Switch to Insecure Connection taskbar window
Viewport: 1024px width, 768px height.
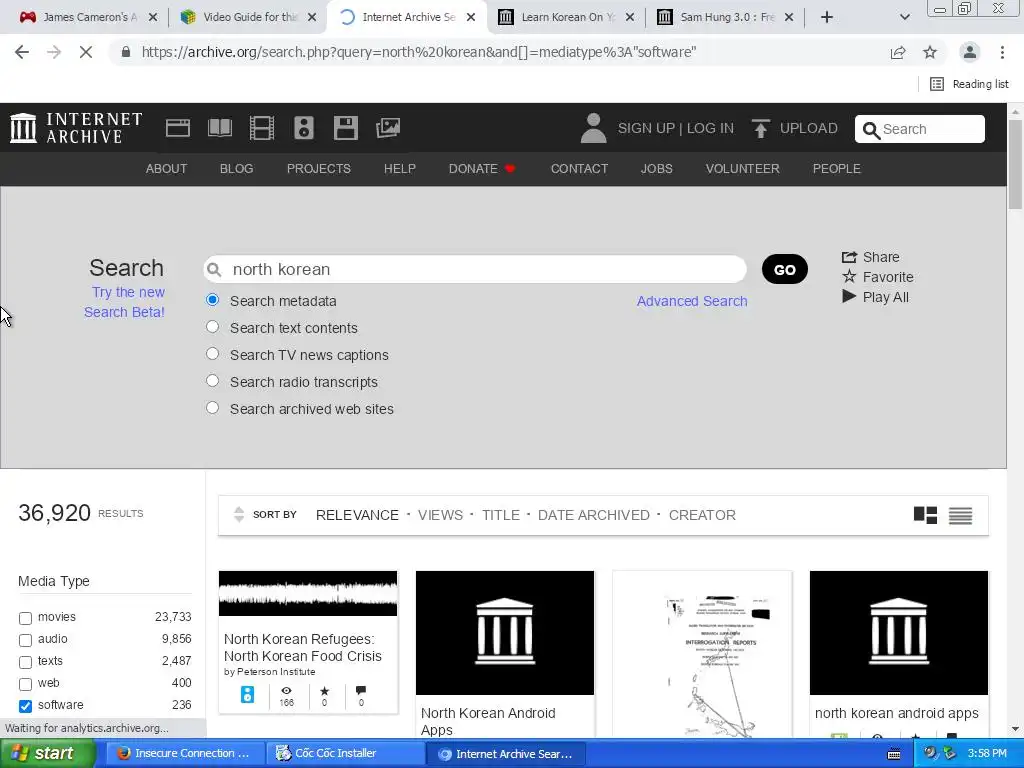point(185,754)
